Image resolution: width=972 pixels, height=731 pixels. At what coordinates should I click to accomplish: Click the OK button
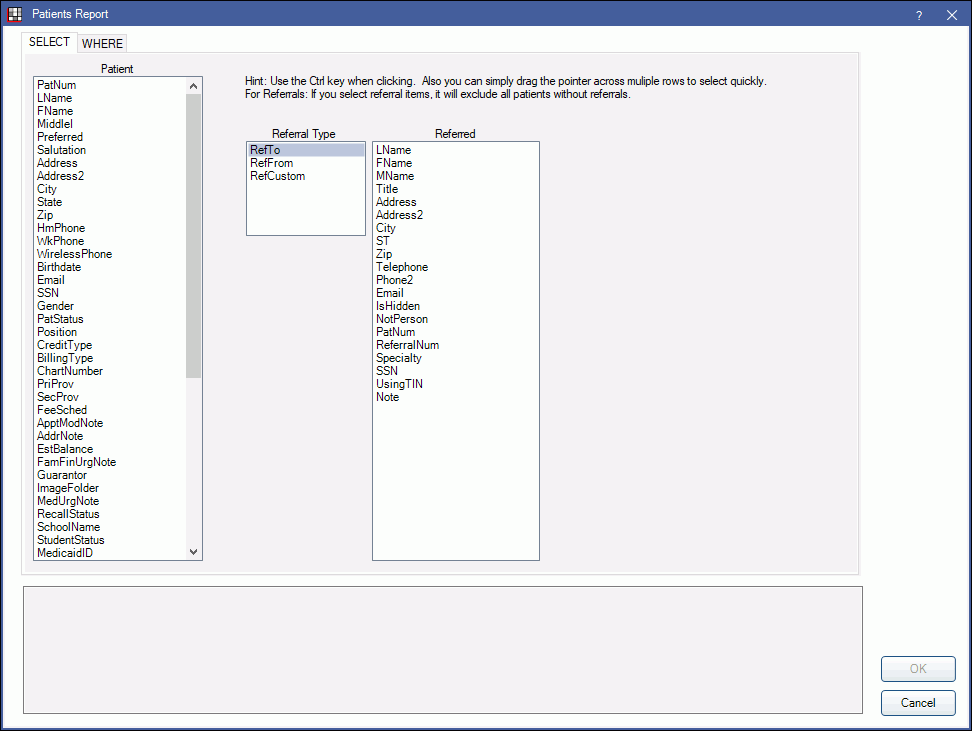click(x=918, y=668)
